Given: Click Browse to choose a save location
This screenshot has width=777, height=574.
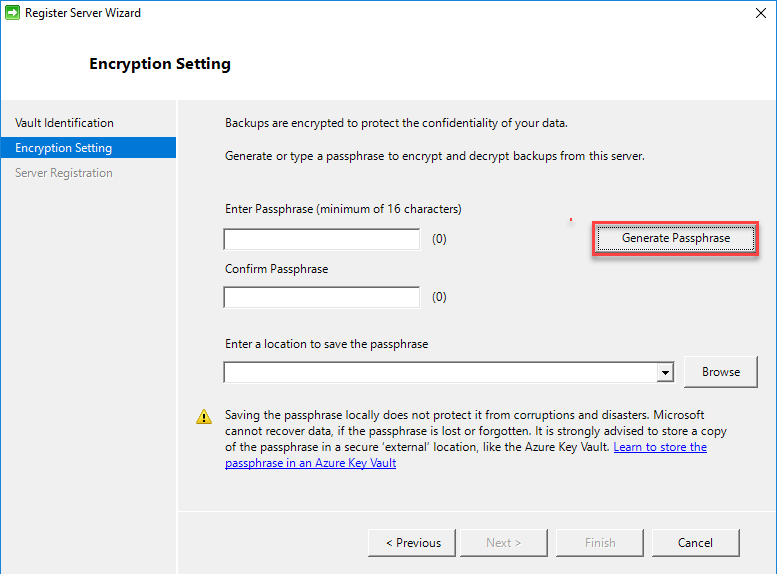Looking at the screenshot, I should point(721,372).
